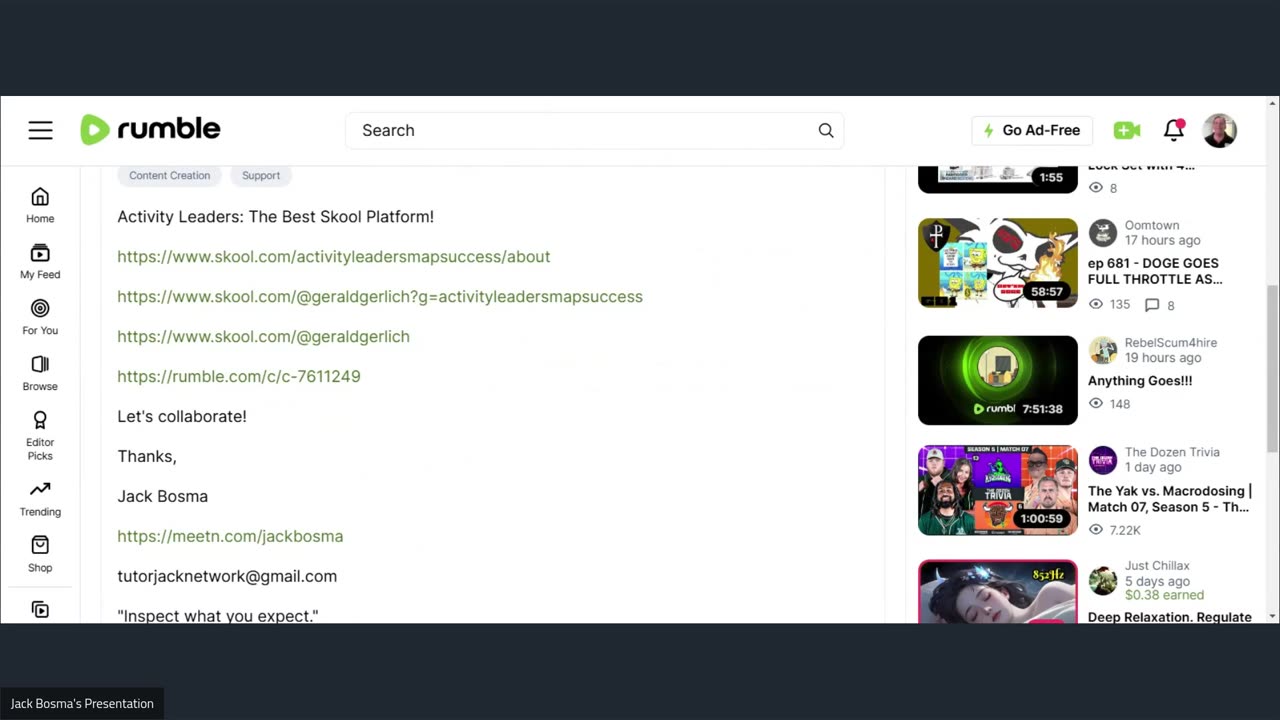Click Oomtown channel avatar
Viewport: 1280px width, 720px height.
(1103, 233)
